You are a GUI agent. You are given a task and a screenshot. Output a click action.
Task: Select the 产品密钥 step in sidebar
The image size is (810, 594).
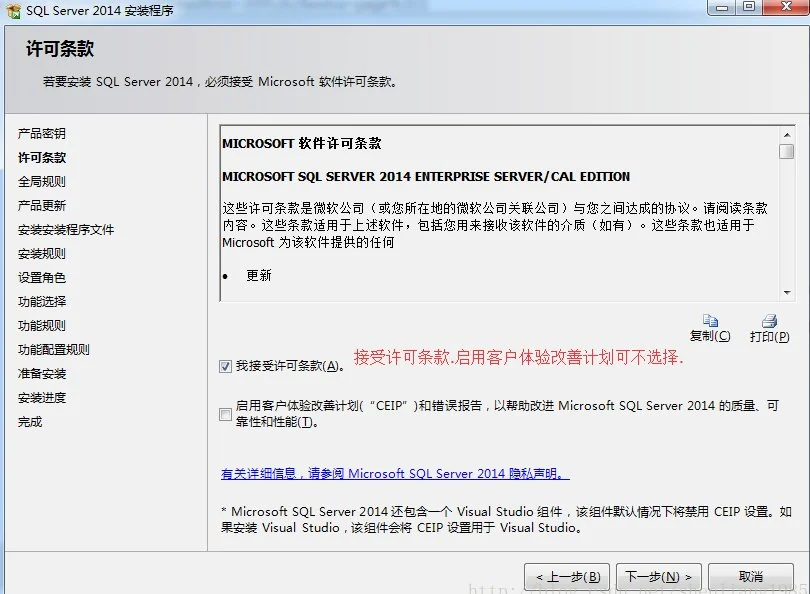tap(42, 134)
